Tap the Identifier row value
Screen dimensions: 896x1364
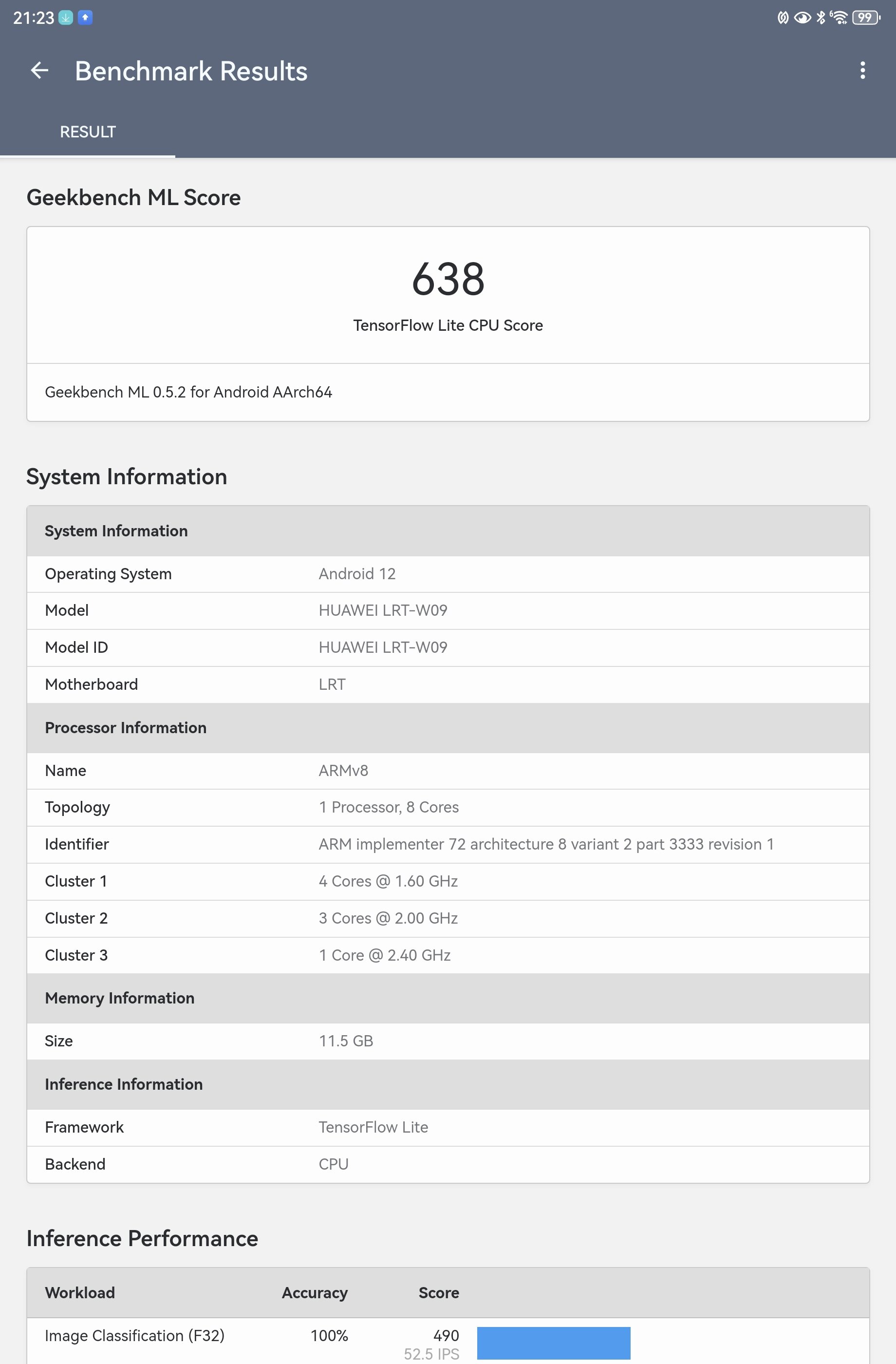pos(545,844)
